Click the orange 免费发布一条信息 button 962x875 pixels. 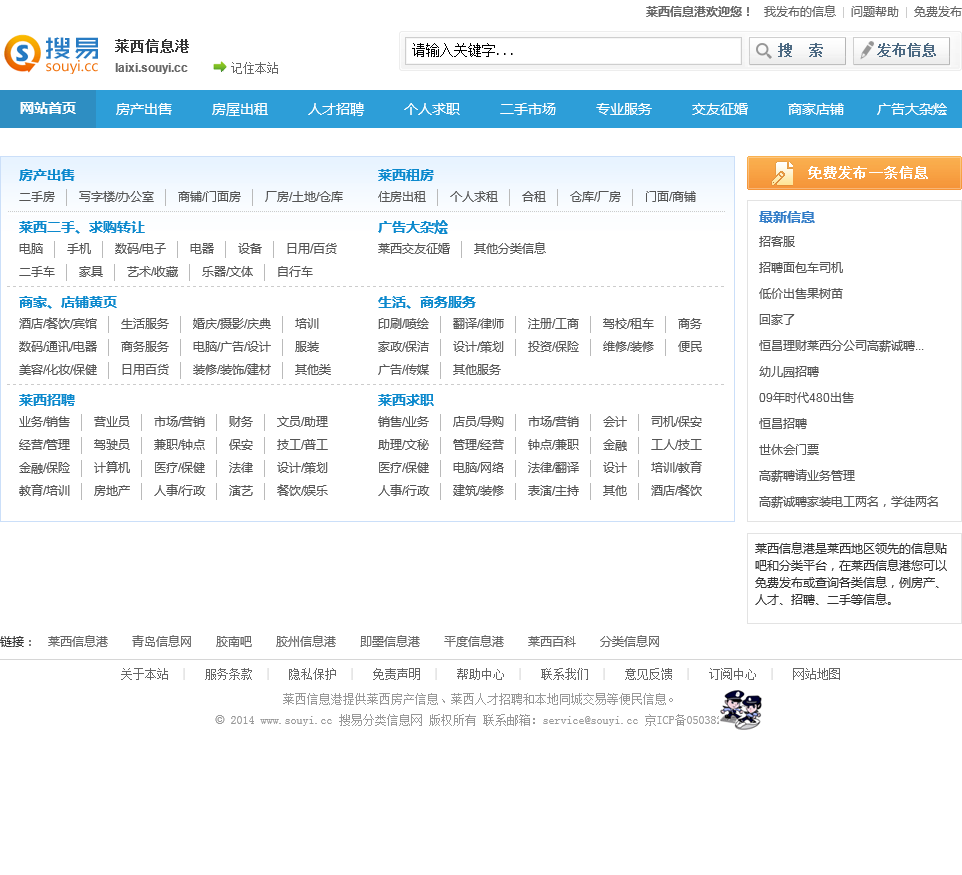[854, 173]
